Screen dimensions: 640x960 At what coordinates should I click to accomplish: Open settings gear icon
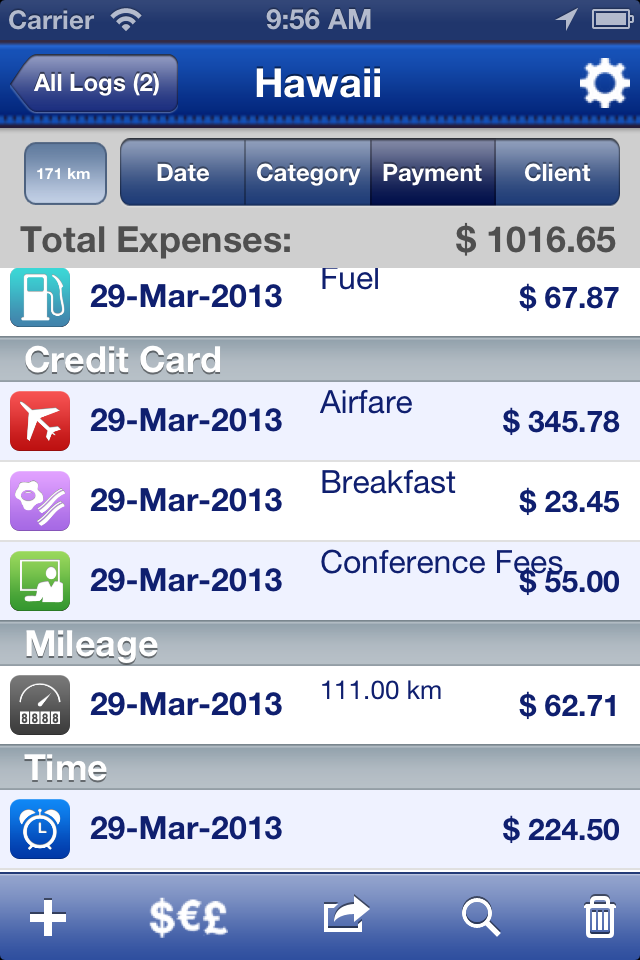(604, 84)
